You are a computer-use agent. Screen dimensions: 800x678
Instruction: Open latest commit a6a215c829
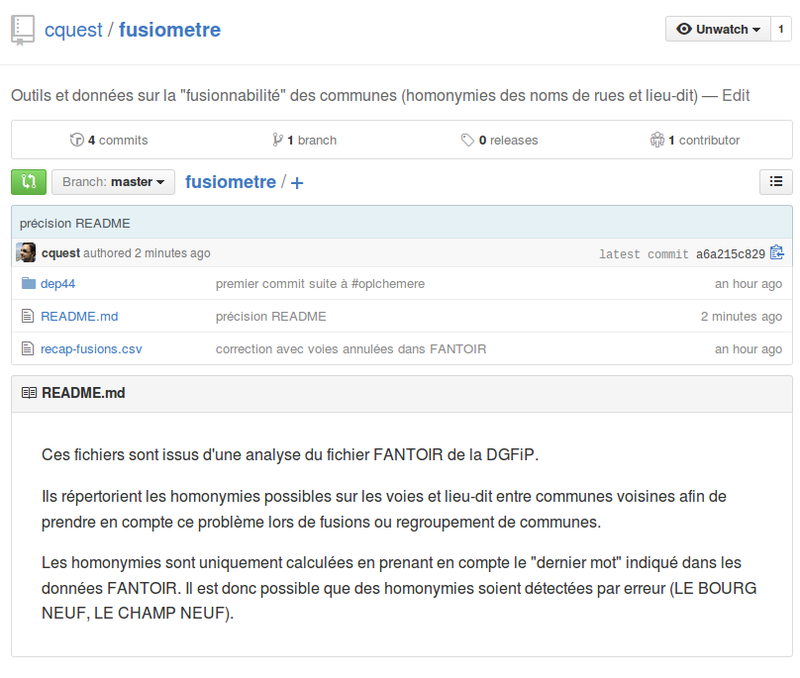tap(730, 254)
